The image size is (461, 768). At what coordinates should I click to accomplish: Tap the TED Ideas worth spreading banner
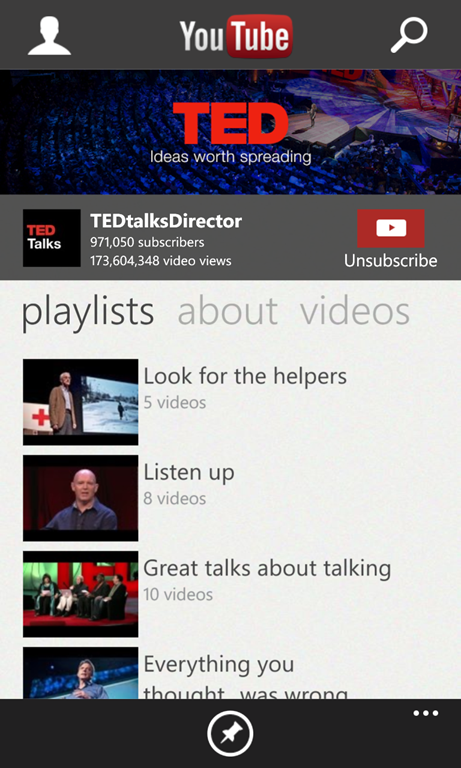point(230,132)
